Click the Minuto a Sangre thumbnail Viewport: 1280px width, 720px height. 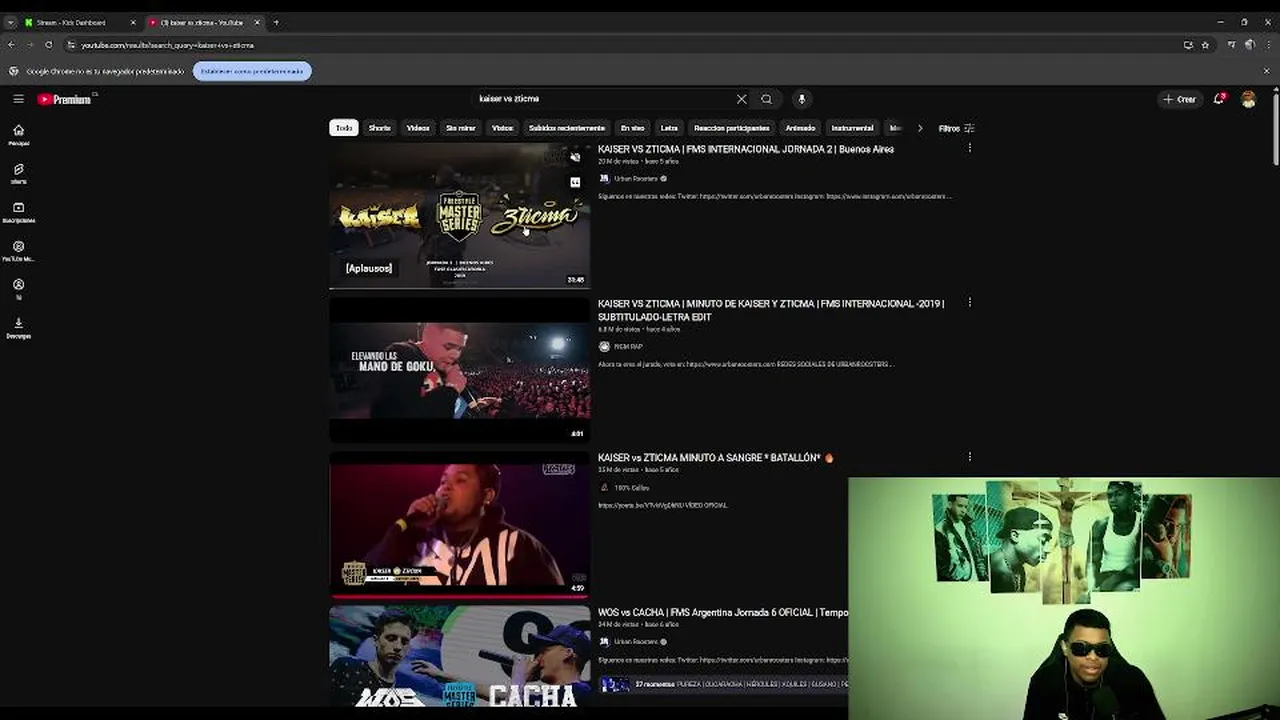point(460,524)
